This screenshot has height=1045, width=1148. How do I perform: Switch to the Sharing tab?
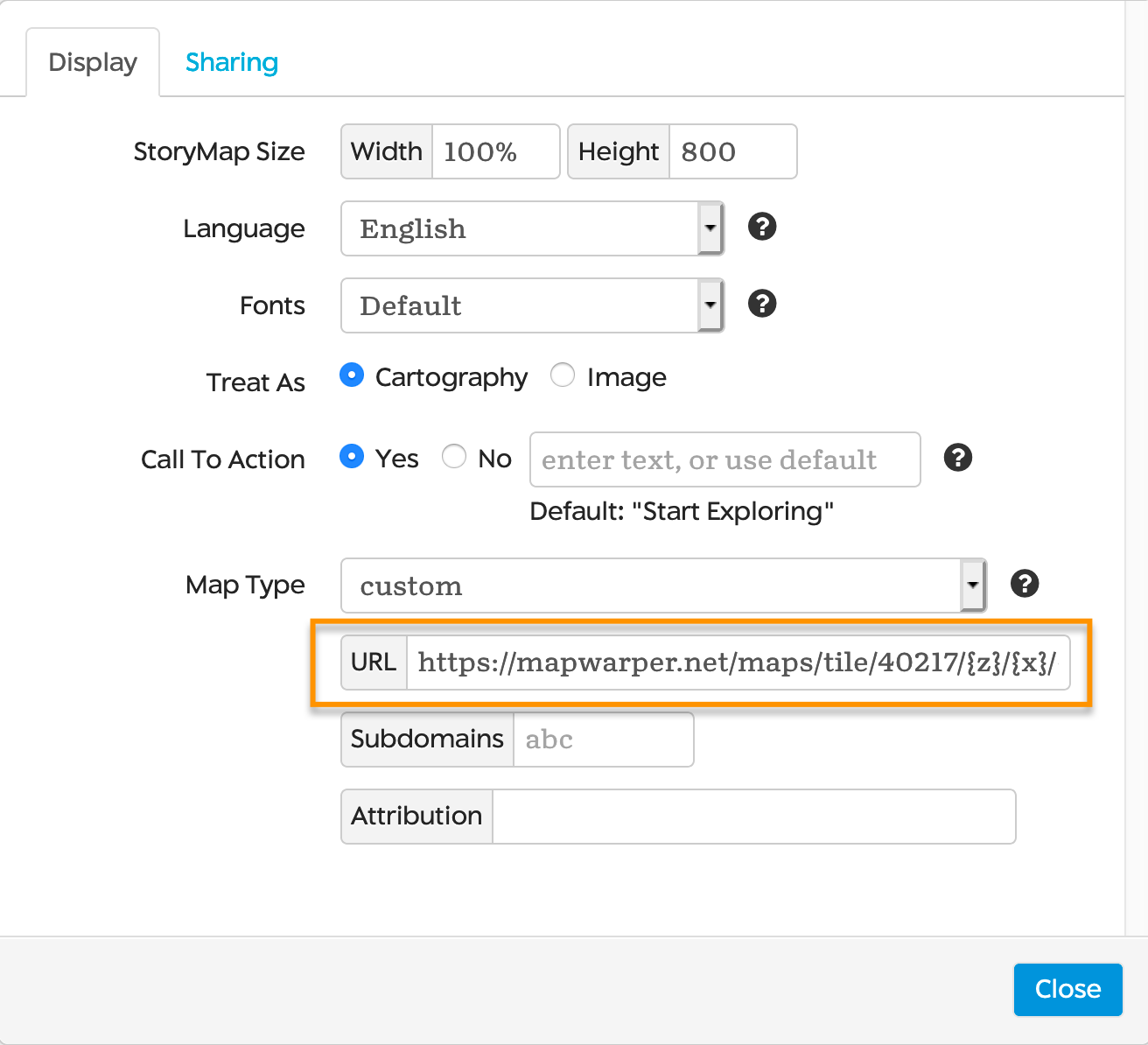click(x=231, y=61)
